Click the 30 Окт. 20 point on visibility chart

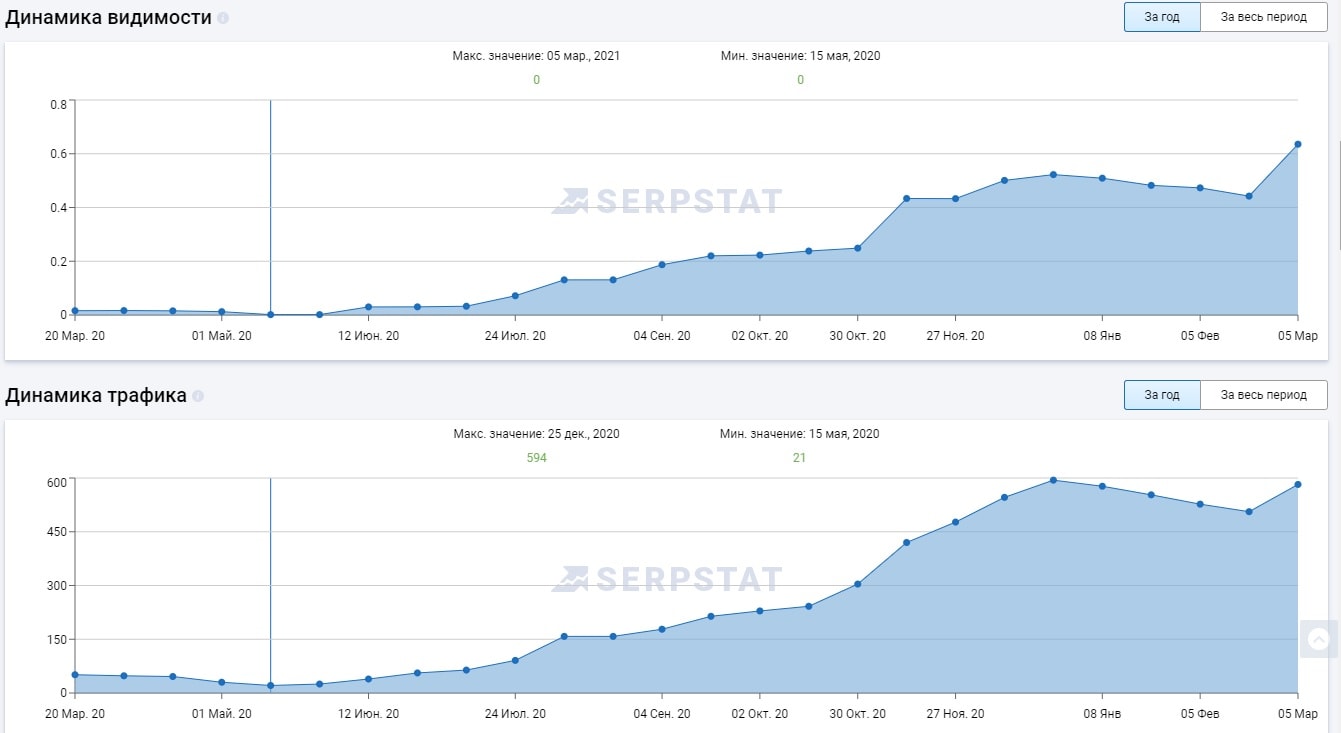(858, 248)
